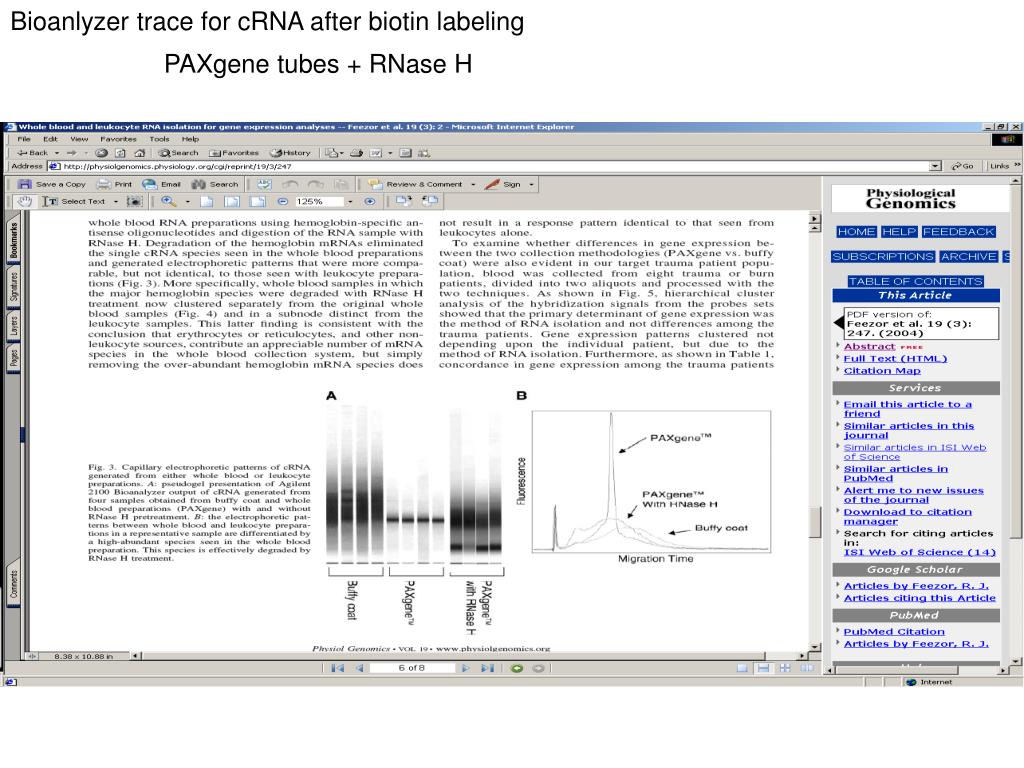Click the PubMed Citation link
Screen dimensions: 1024x768
(894, 632)
